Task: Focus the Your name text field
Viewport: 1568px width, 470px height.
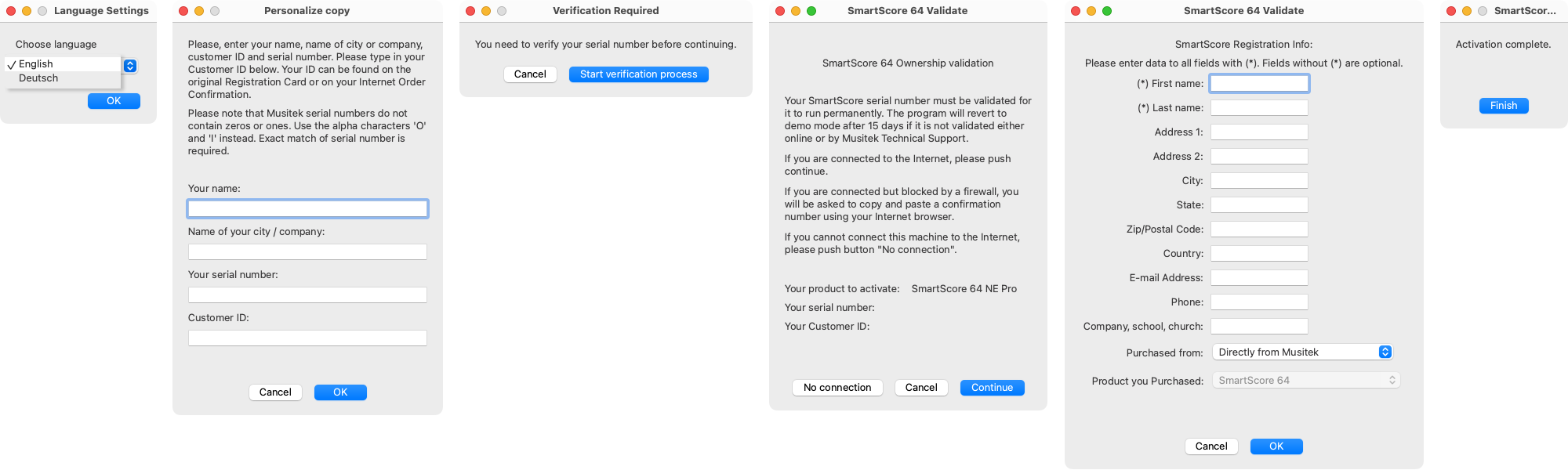Action: tap(307, 208)
